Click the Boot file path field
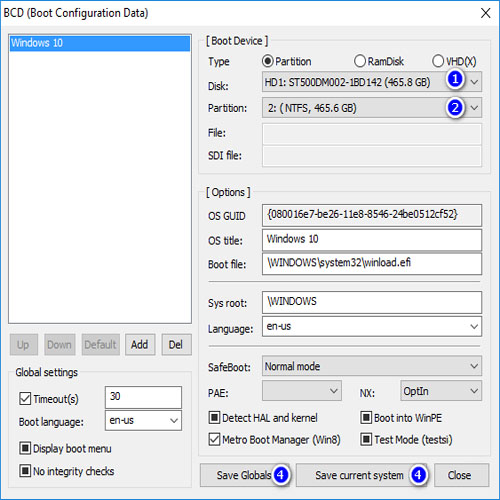500x500 pixels. [x=372, y=264]
